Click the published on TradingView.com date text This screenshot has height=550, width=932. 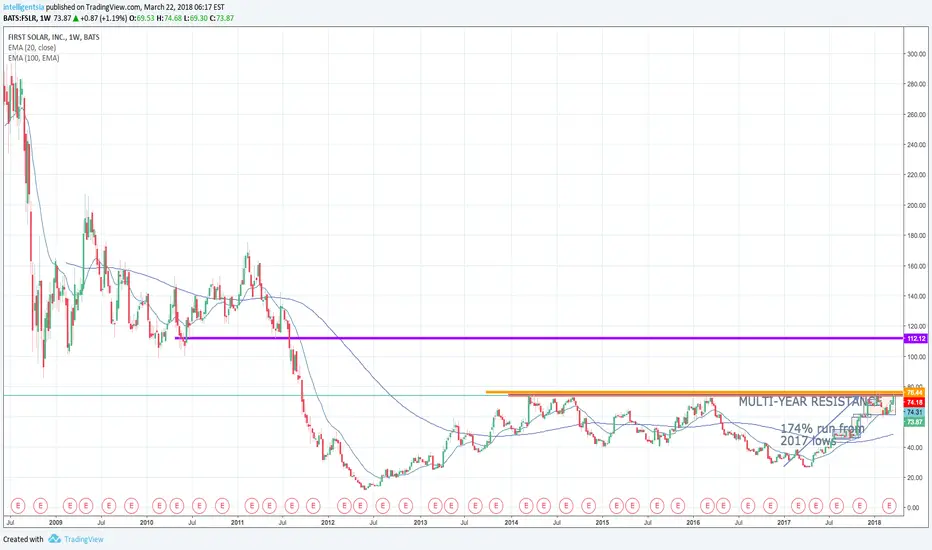point(136,7)
